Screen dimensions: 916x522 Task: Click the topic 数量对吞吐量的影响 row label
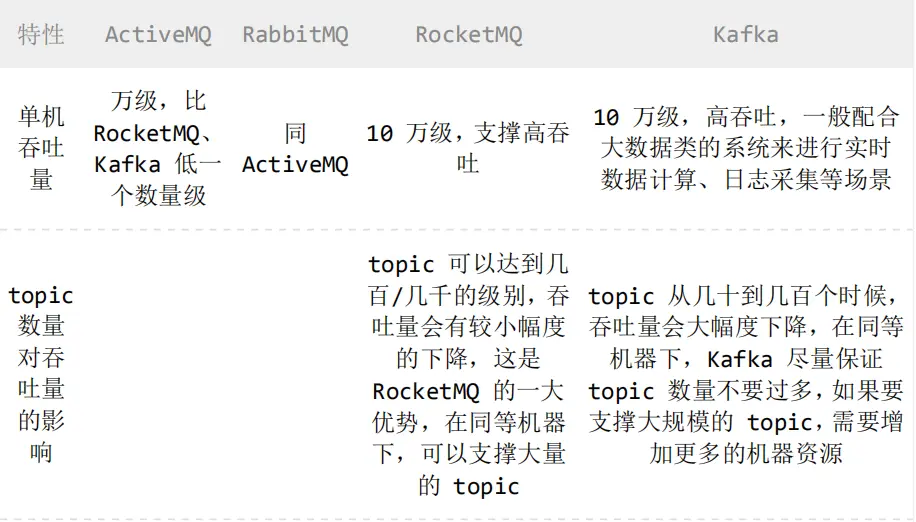pyautogui.click(x=41, y=374)
